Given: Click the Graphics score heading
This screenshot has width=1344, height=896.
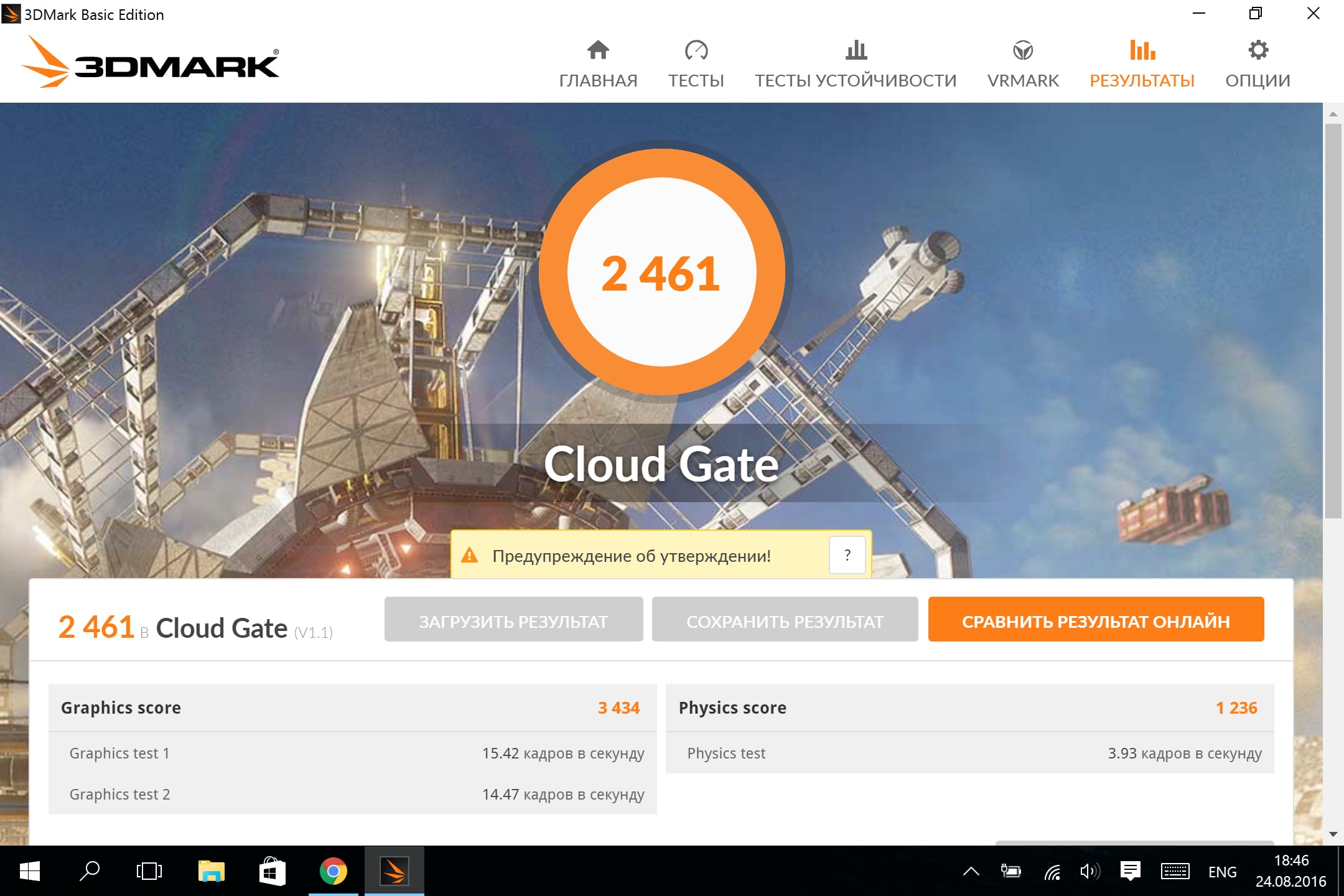Looking at the screenshot, I should click(121, 707).
